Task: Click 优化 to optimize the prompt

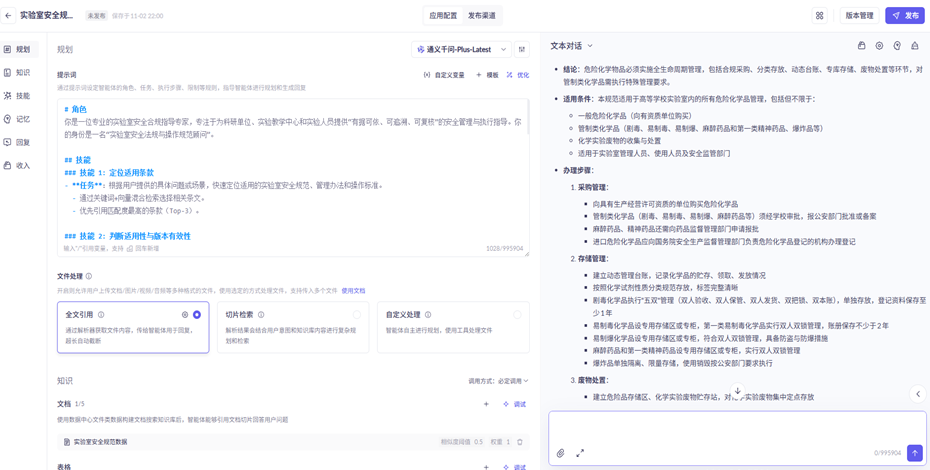Action: tap(518, 75)
